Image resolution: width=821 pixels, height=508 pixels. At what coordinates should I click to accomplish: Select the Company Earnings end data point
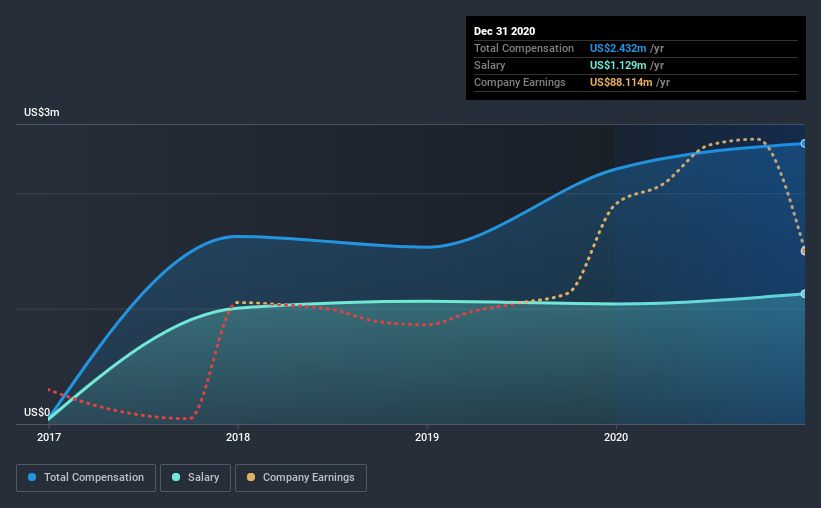(x=803, y=251)
